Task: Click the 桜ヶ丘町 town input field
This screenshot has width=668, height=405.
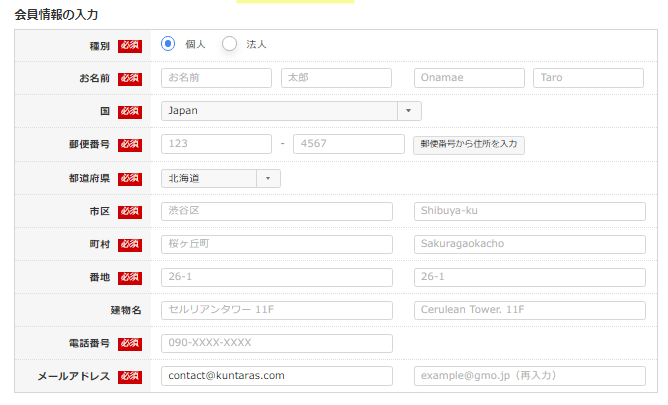Action: point(276,244)
